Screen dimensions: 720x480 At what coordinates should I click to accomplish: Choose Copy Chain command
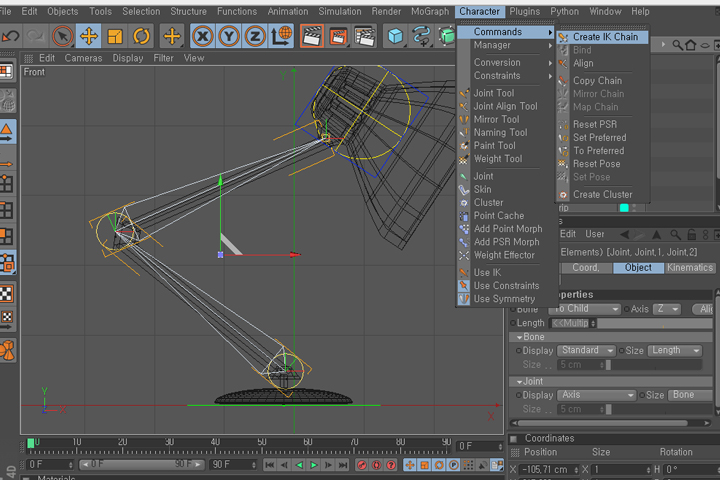click(597, 80)
